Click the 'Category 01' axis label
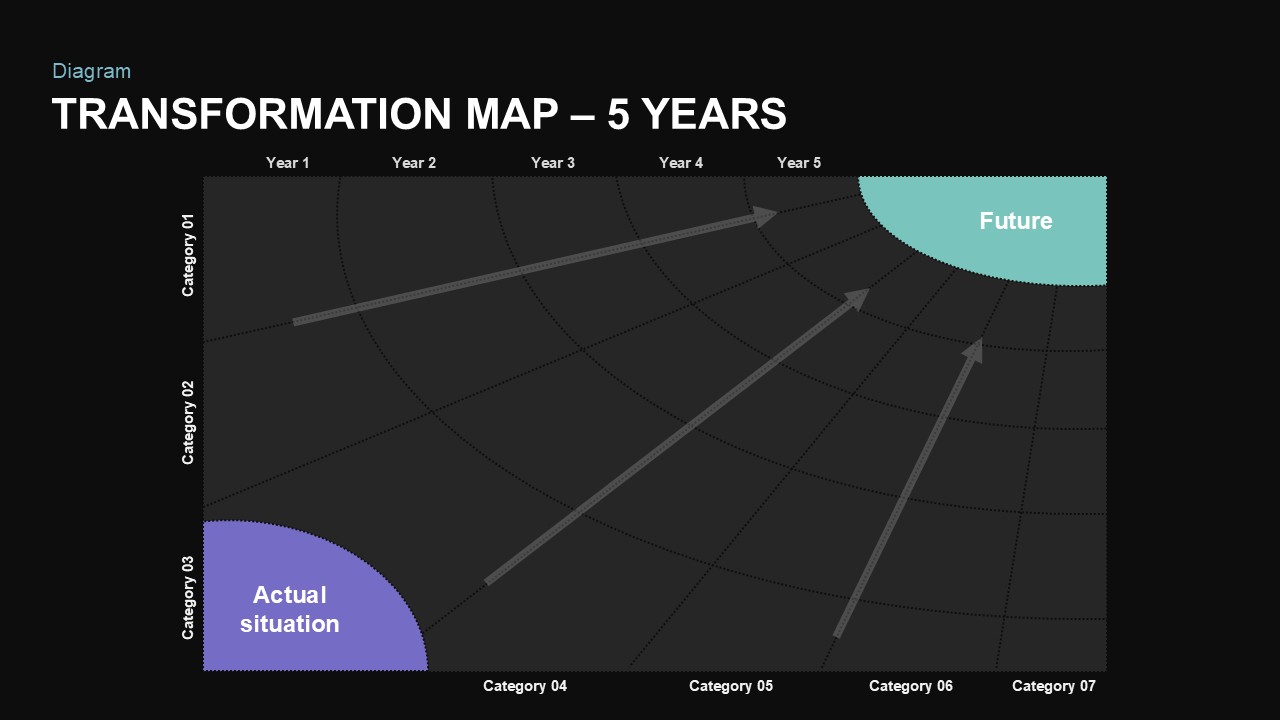The height and width of the screenshot is (720, 1280). [x=188, y=254]
